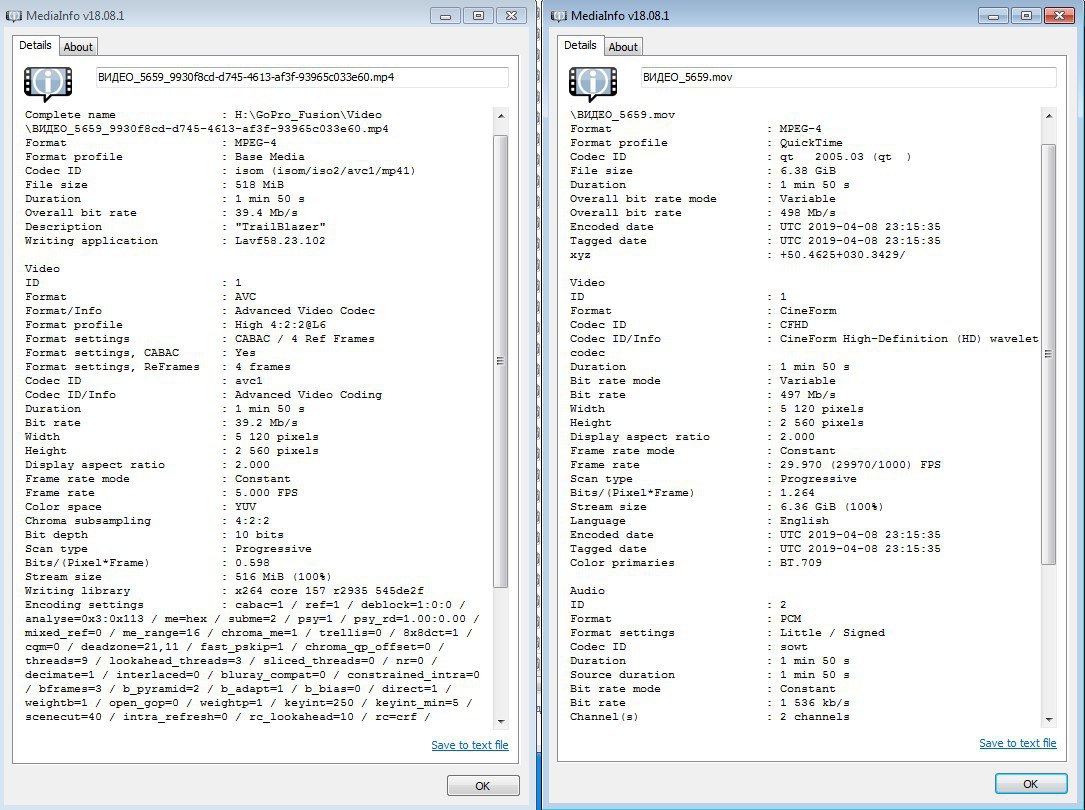Click '+50.4625+030.3429/' xyz value
The height and width of the screenshot is (810, 1085).
(x=842, y=255)
